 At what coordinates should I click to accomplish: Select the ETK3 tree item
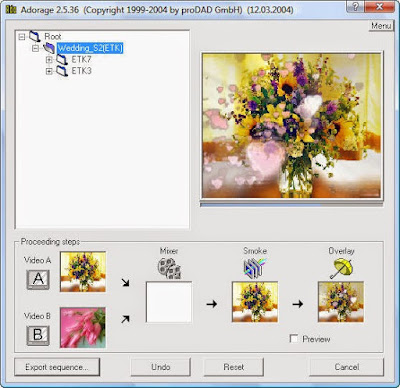click(x=81, y=71)
